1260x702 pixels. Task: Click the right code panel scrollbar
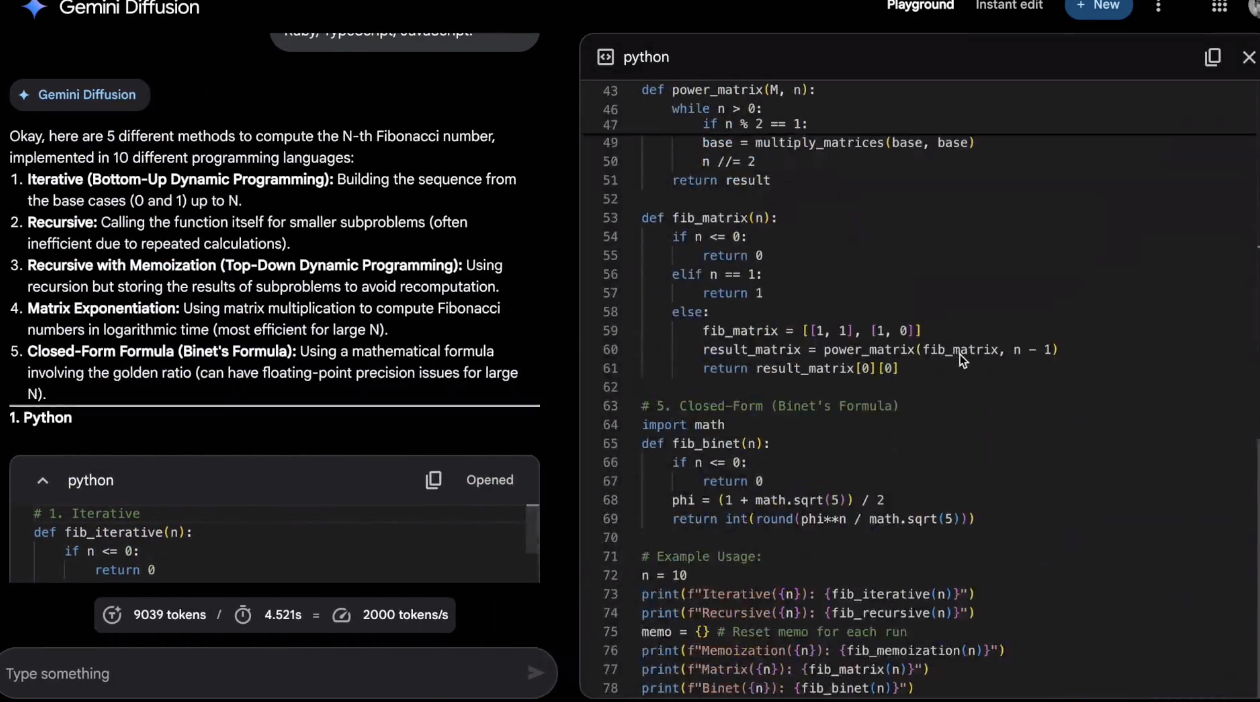tap(1256, 500)
